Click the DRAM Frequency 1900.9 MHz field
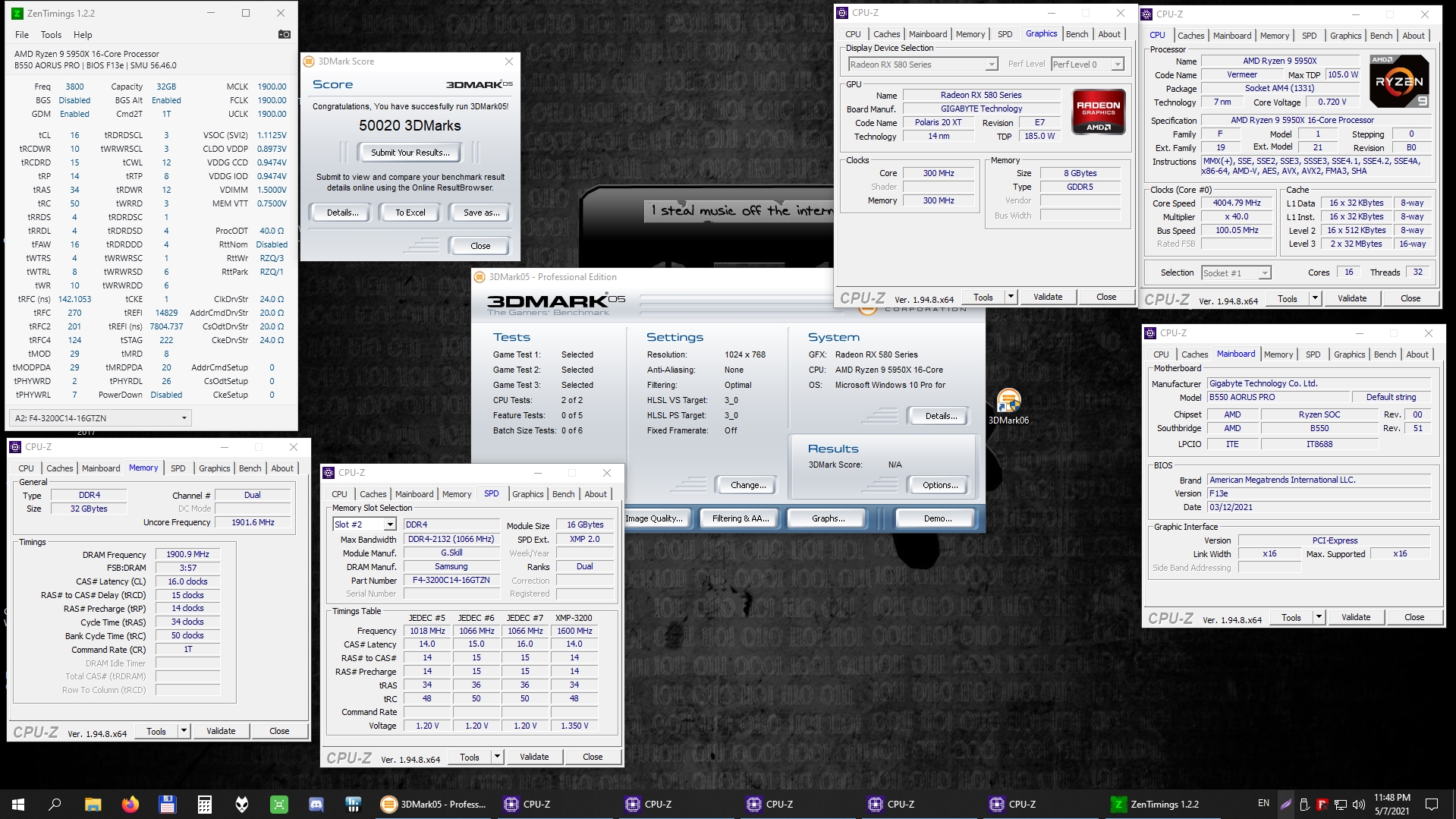 click(187, 554)
